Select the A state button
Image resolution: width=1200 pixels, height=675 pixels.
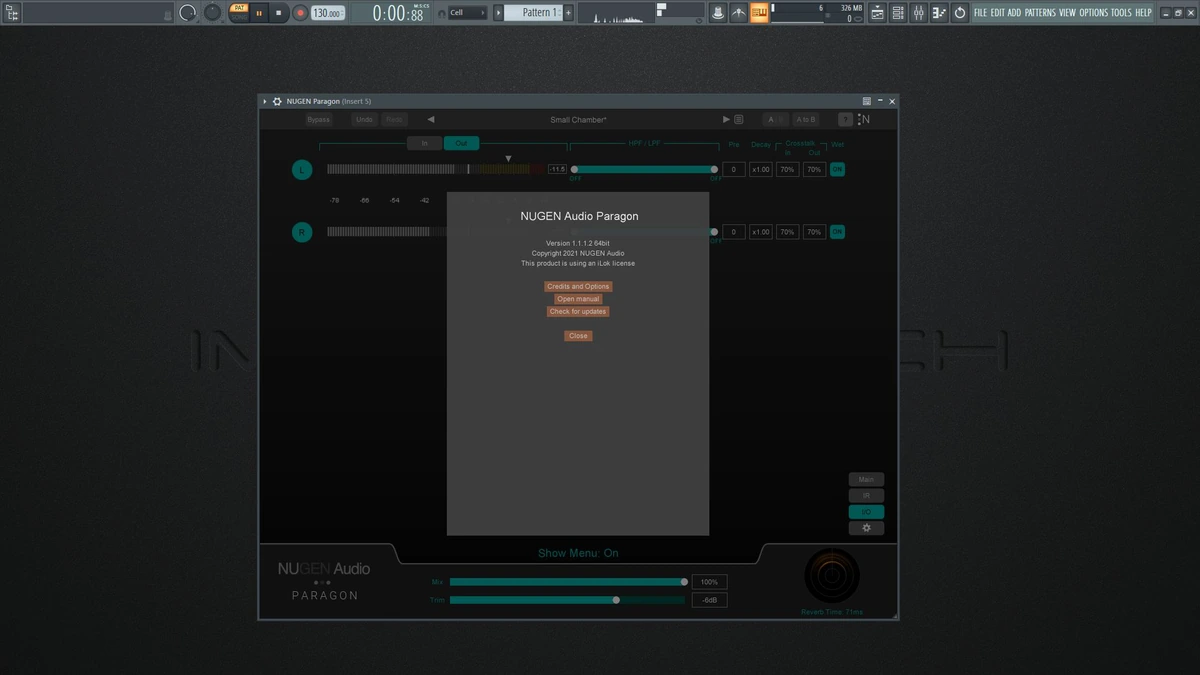[x=771, y=120]
